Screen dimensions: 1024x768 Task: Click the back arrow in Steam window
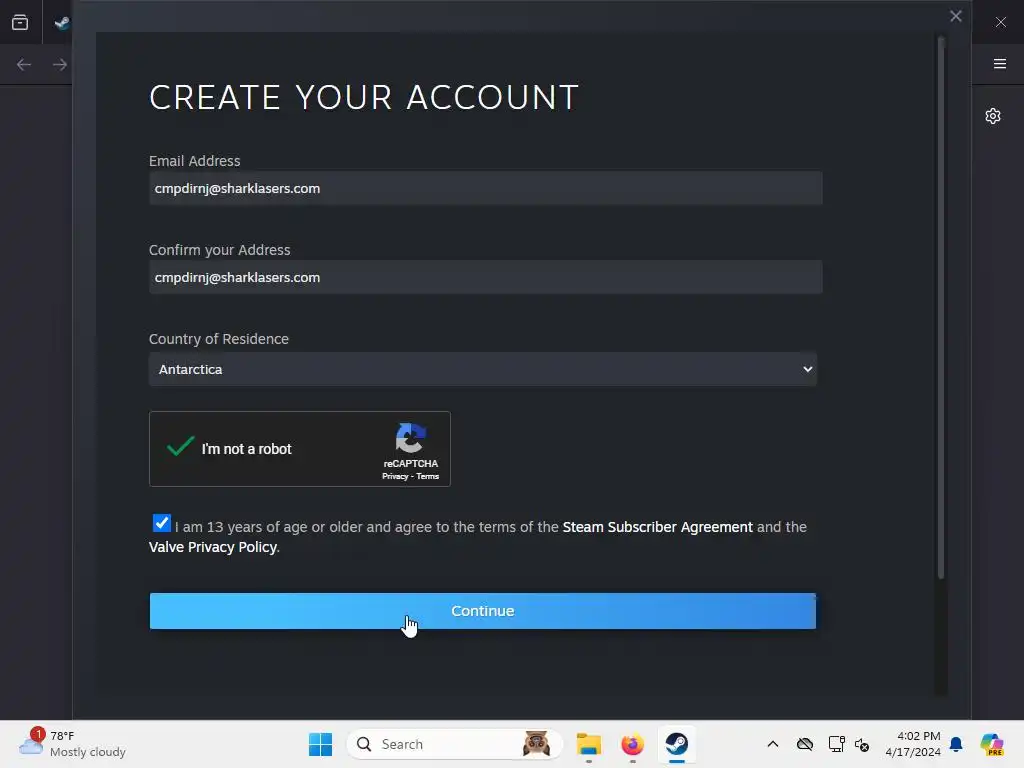24,65
